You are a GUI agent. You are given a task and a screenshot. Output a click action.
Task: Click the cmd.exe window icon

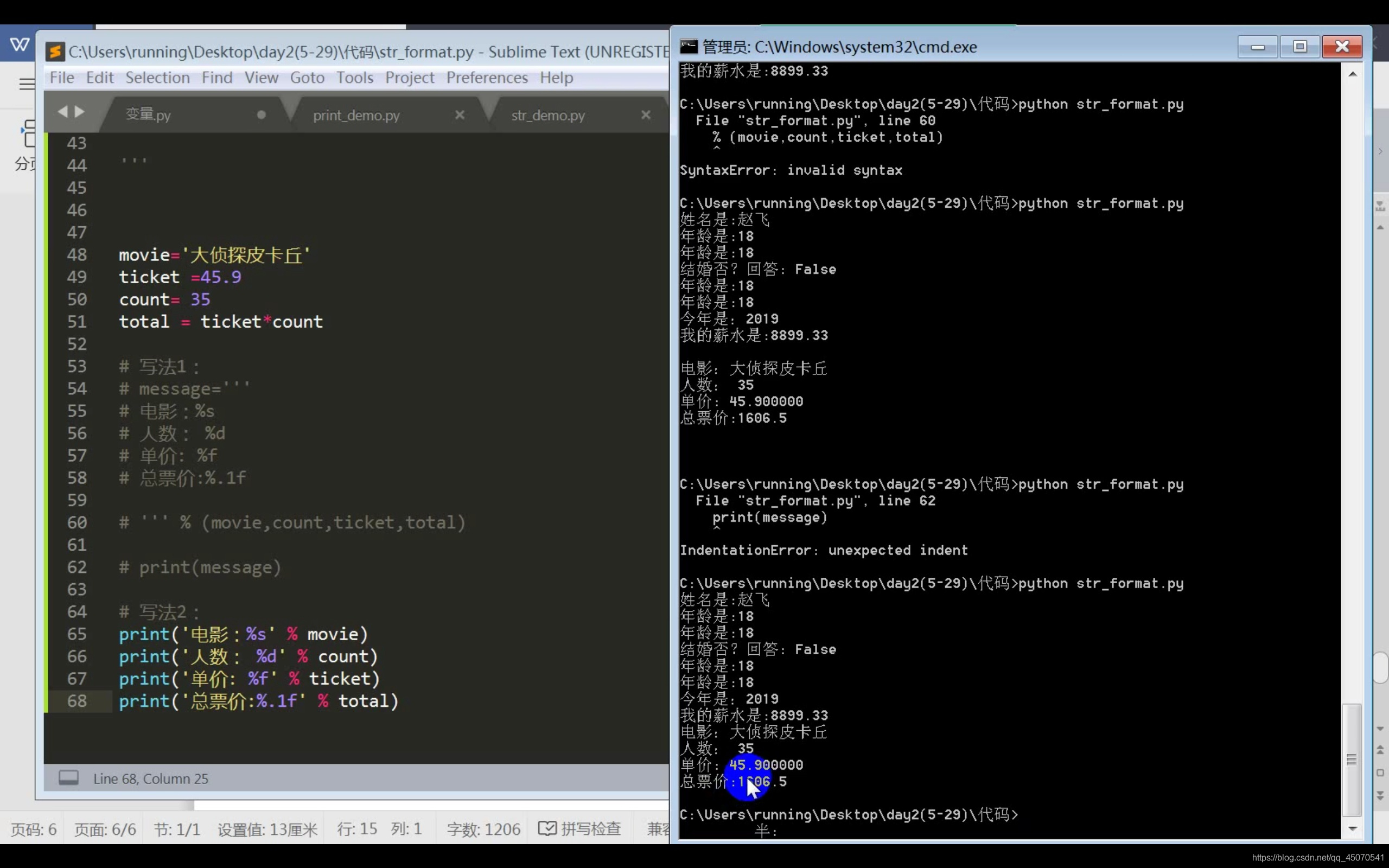[688, 47]
